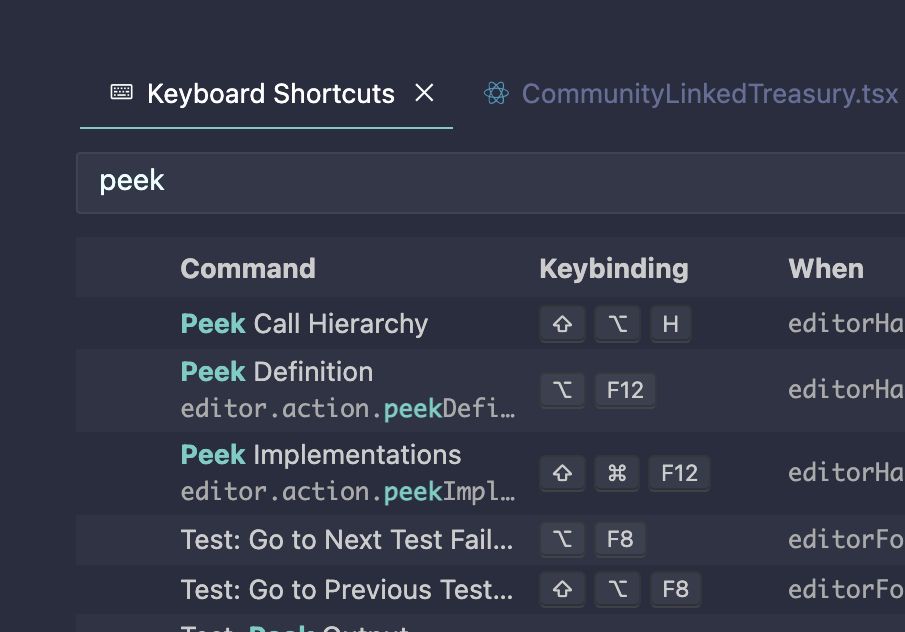Viewport: 905px width, 632px height.
Task: Sort by the Command column header
Action: [x=248, y=268]
